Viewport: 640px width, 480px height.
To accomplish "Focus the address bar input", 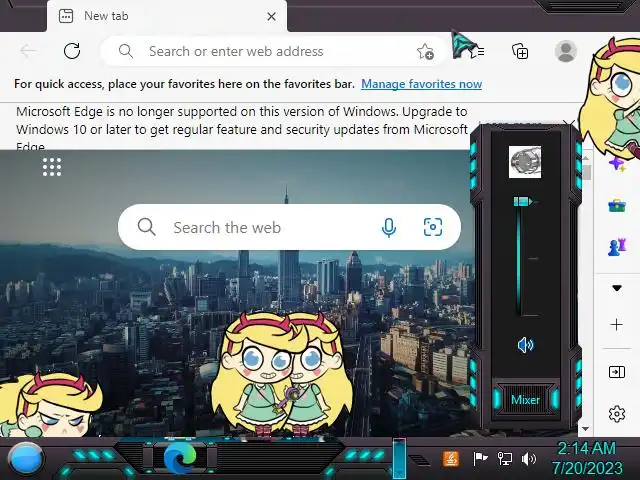I will (x=274, y=51).
